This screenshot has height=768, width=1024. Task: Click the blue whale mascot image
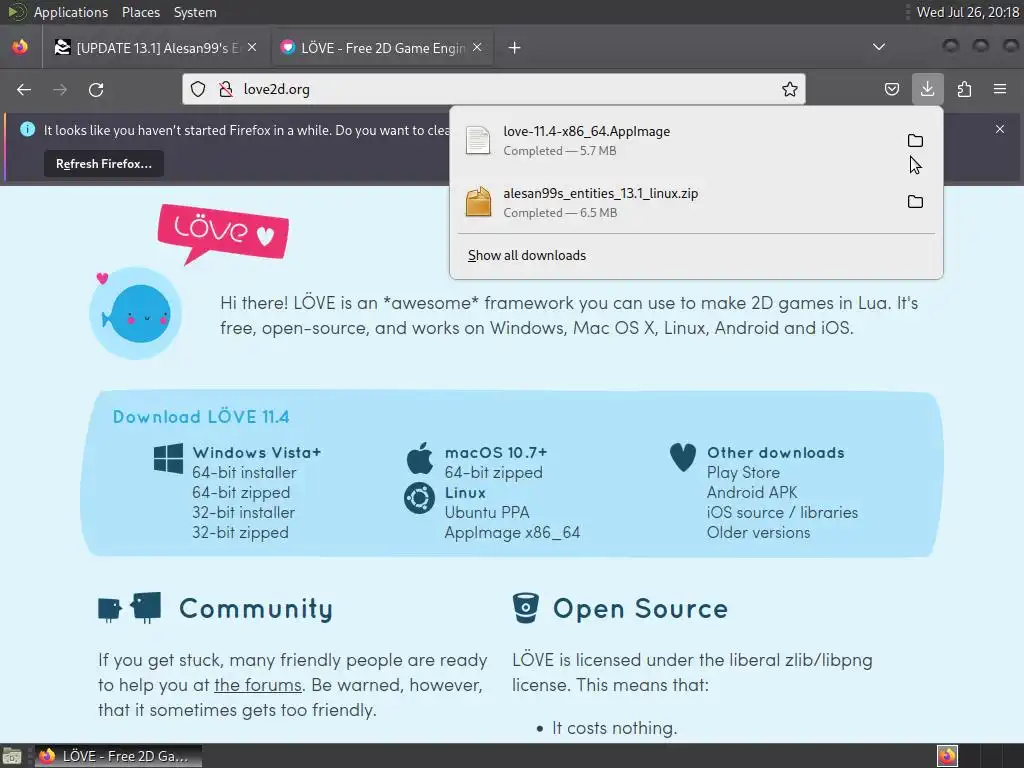pos(135,313)
